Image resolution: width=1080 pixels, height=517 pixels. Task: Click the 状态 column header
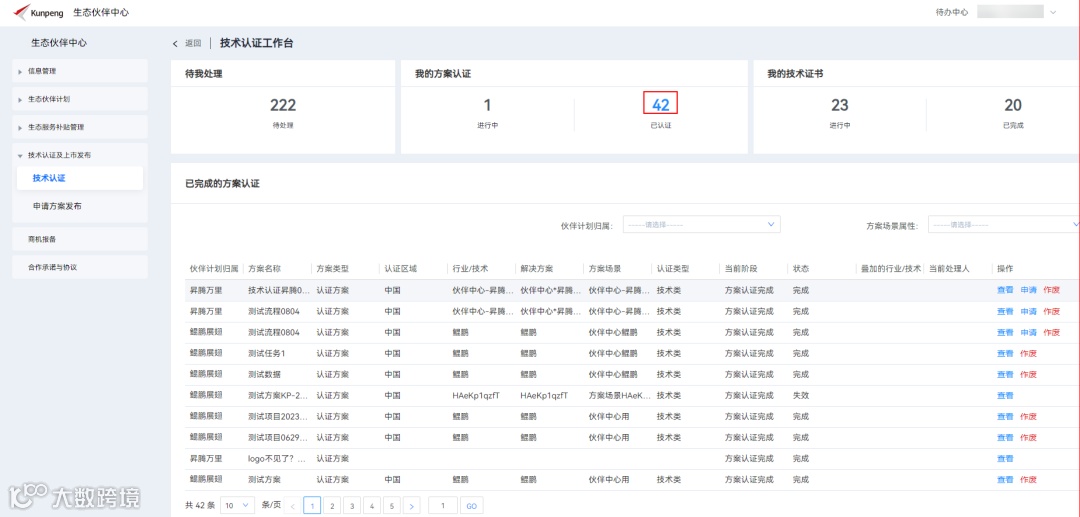point(801,268)
